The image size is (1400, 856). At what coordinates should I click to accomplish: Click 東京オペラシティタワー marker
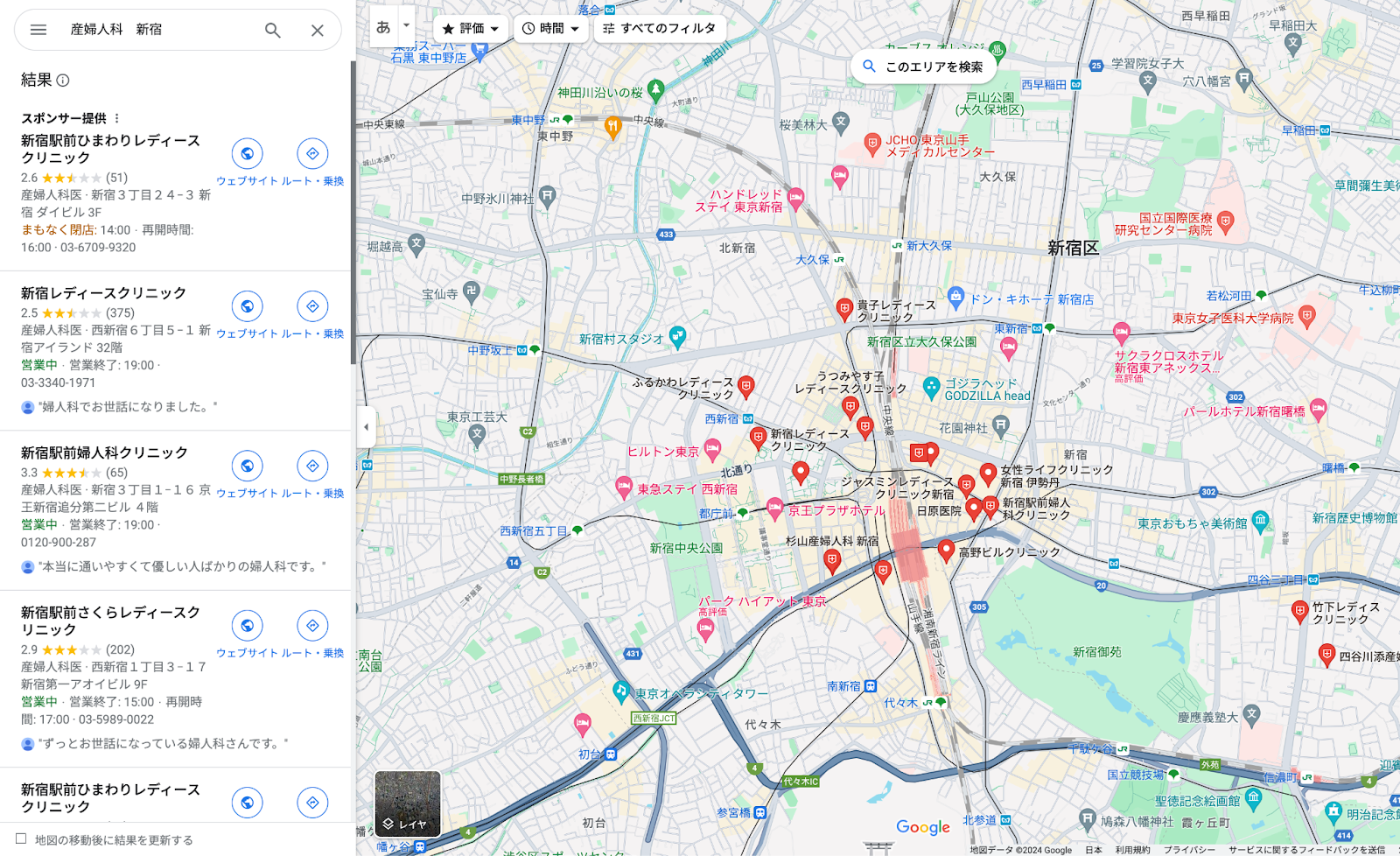click(621, 691)
